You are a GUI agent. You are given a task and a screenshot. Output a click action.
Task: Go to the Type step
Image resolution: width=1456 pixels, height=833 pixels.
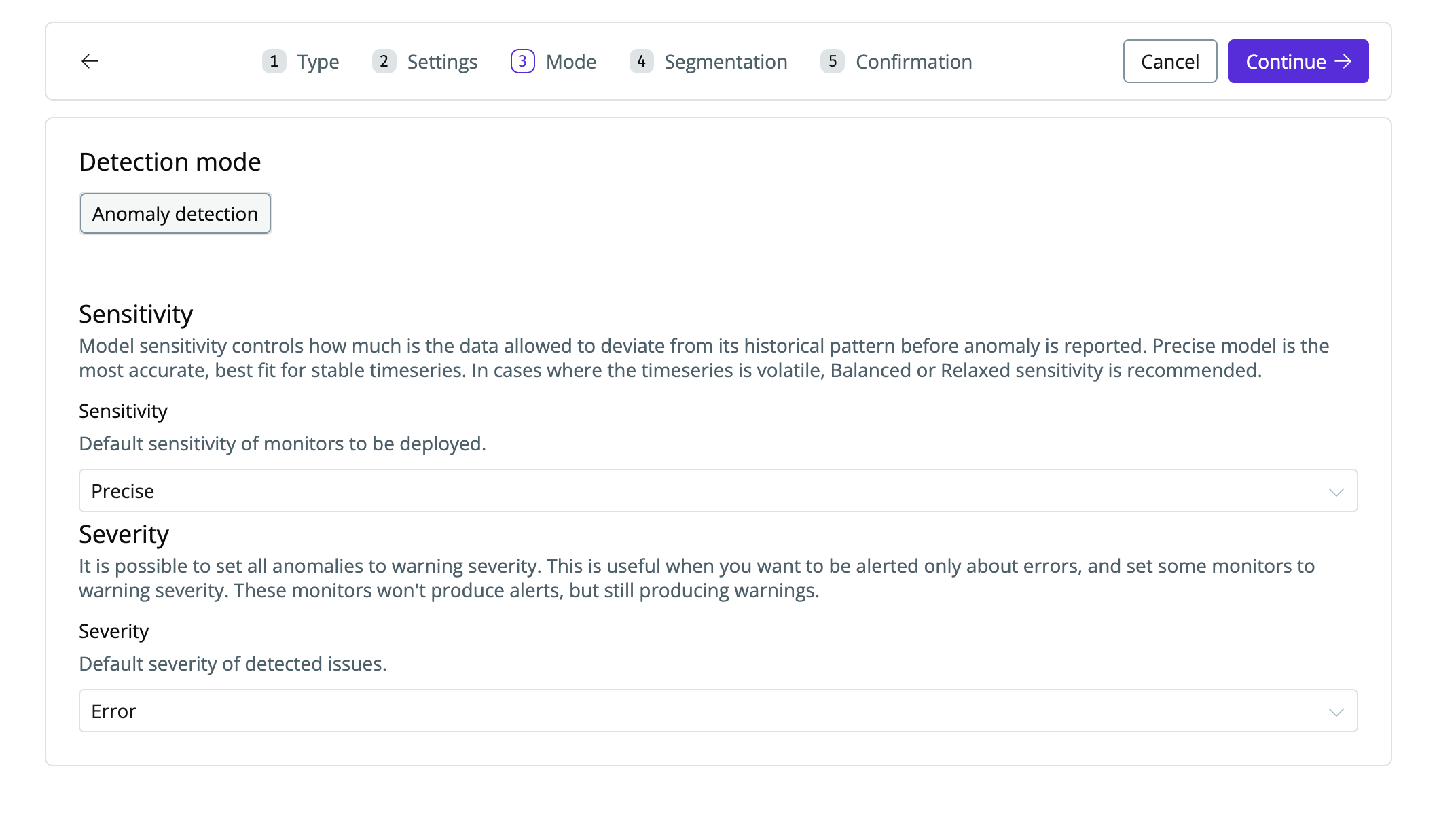click(318, 62)
